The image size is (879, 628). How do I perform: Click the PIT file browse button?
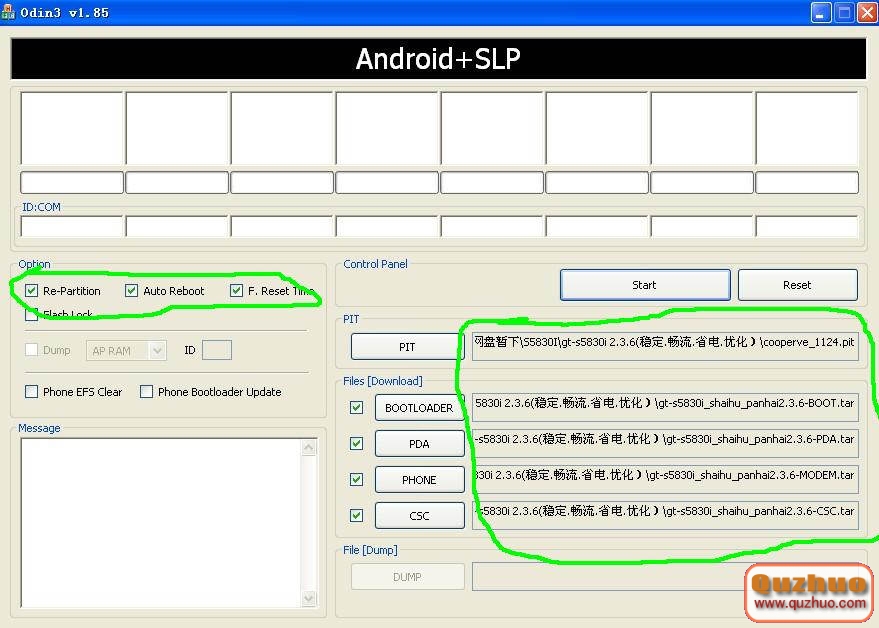(407, 347)
